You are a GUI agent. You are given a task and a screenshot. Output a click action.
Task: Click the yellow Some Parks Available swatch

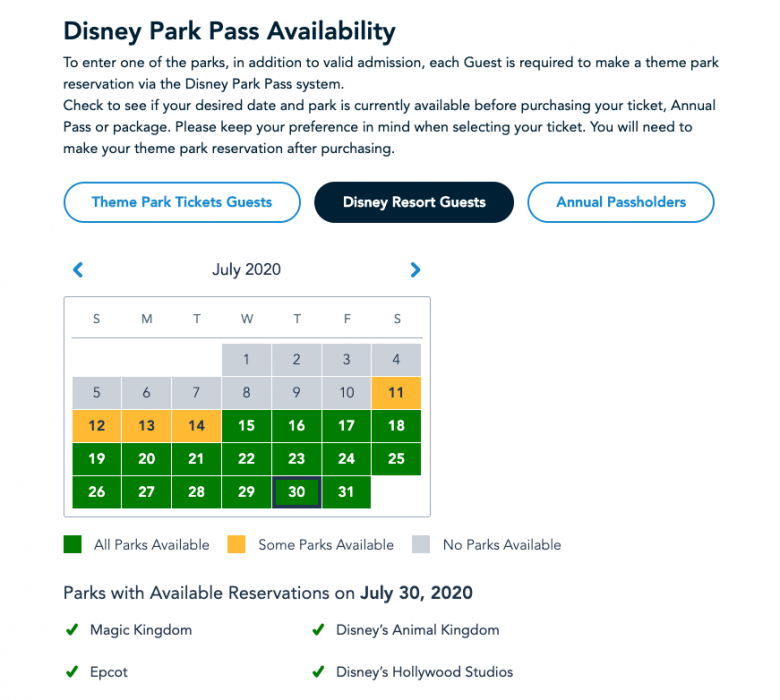(x=236, y=544)
